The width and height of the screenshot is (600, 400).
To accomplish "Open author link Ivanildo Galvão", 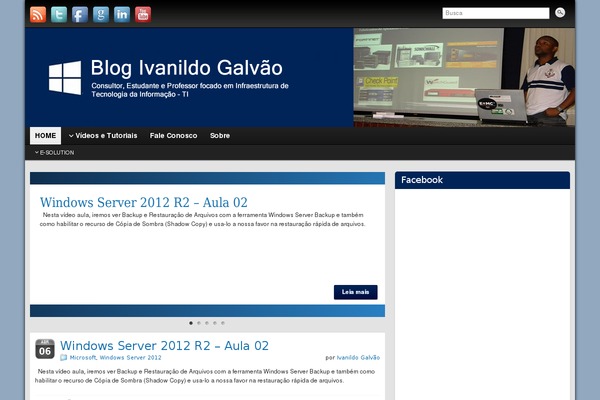I will coord(358,358).
